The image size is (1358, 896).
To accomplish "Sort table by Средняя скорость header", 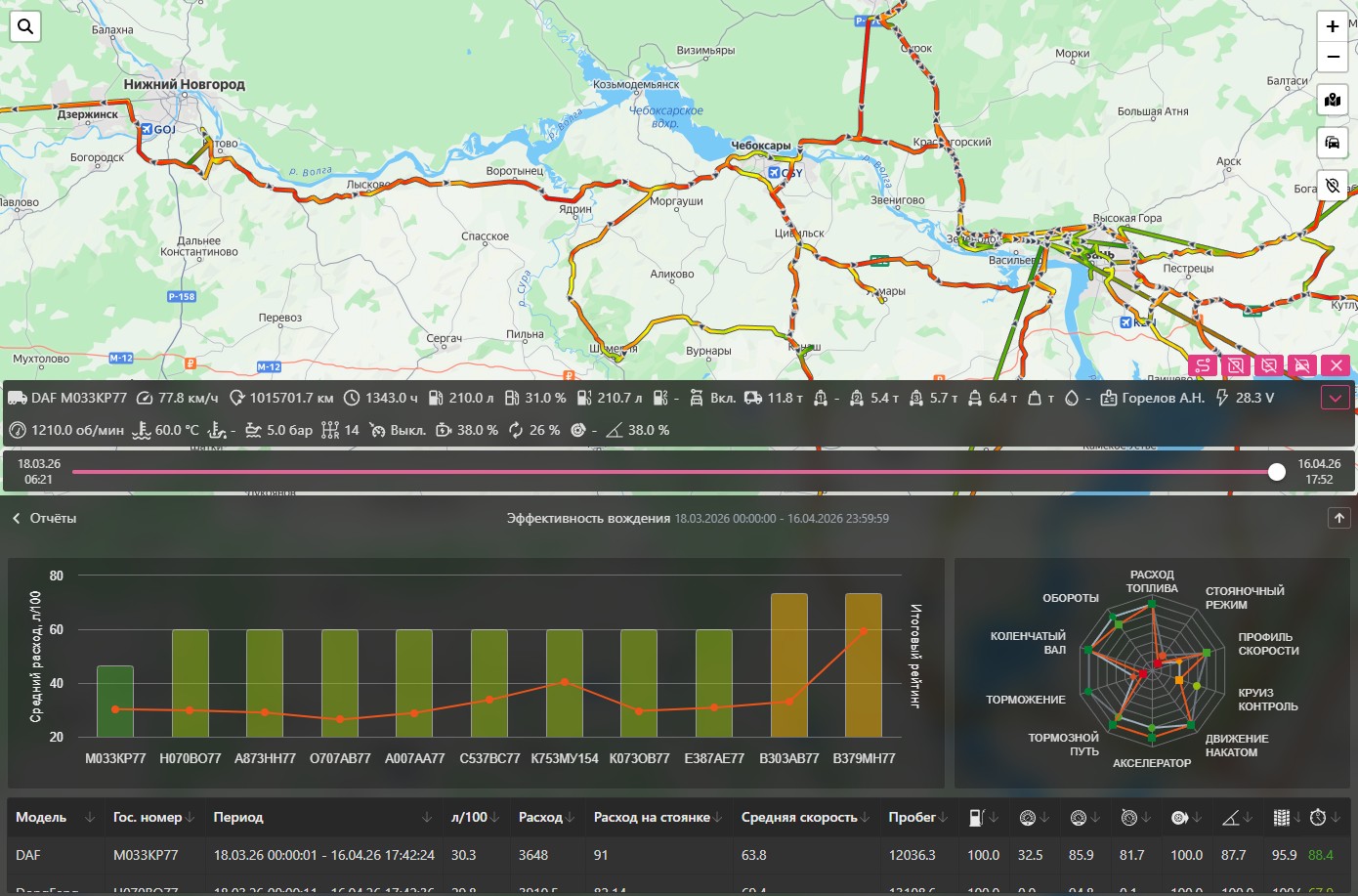I will point(798,818).
